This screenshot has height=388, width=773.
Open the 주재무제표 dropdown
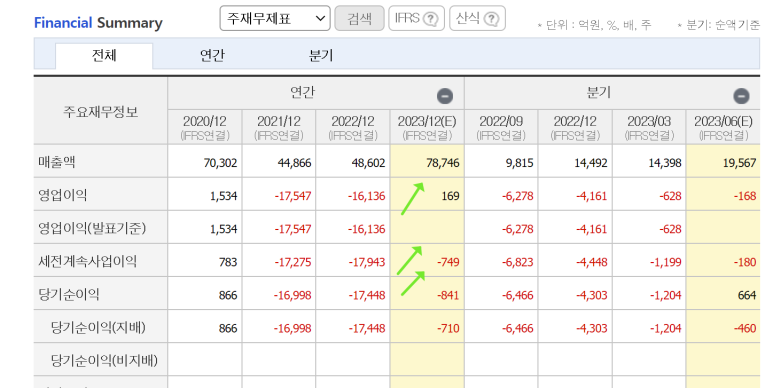pos(275,19)
